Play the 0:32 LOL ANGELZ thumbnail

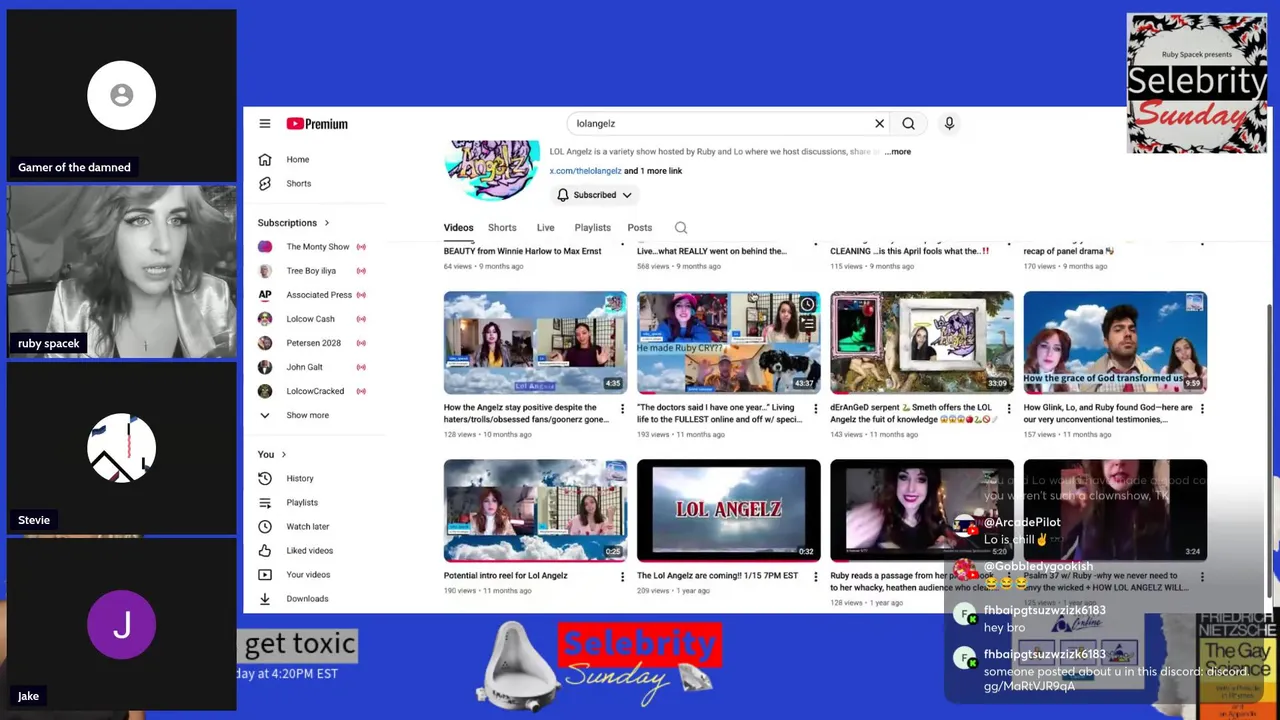click(728, 511)
